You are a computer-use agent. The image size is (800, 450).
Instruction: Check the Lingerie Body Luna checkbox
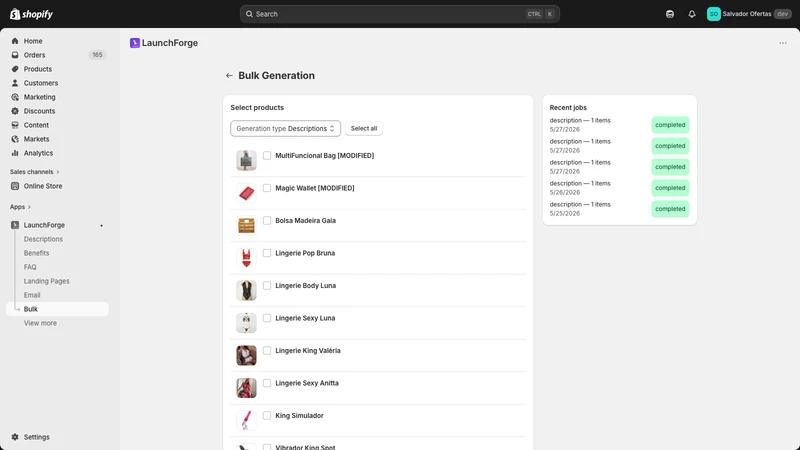point(267,285)
